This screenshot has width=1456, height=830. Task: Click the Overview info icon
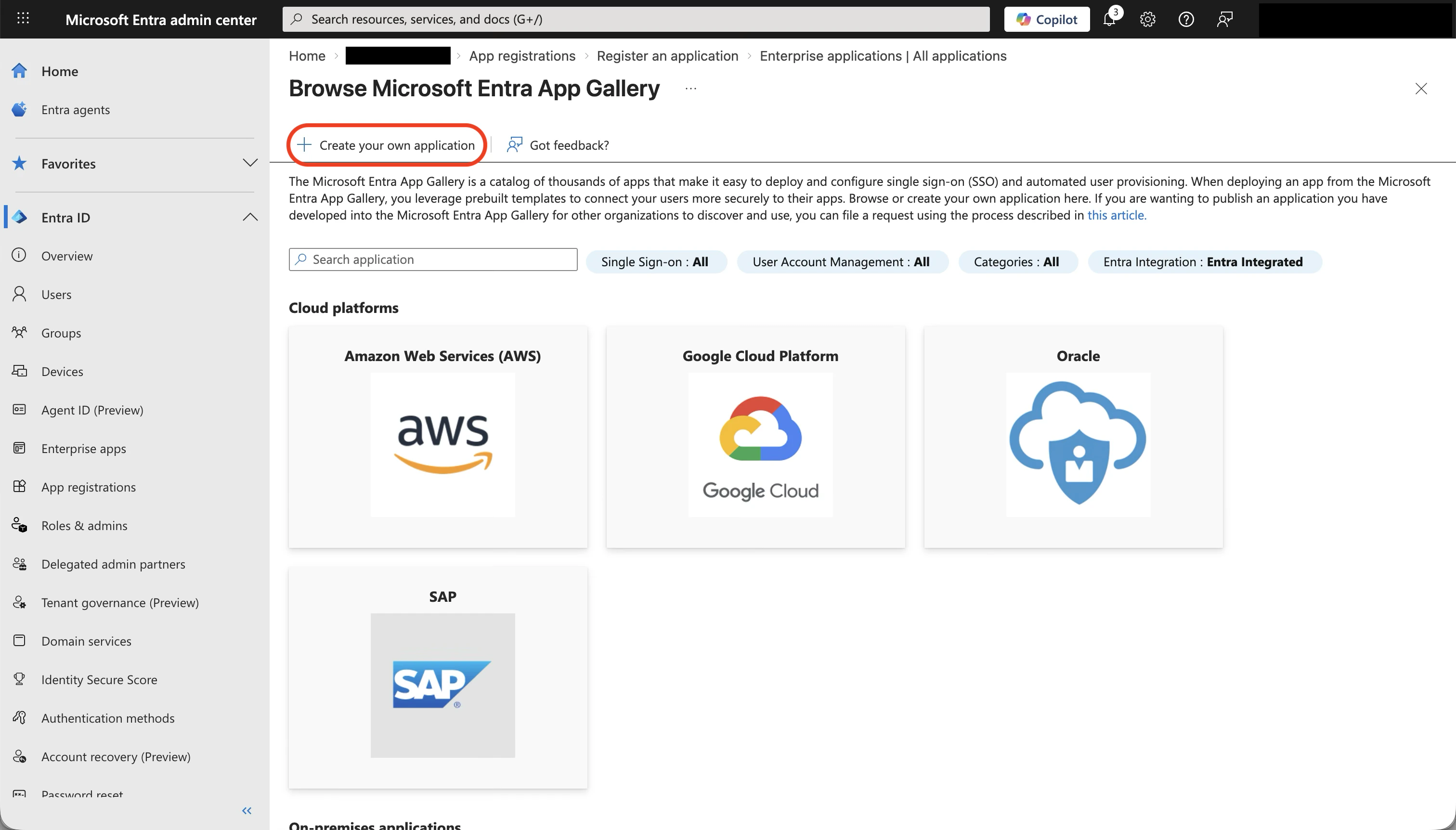click(19, 255)
